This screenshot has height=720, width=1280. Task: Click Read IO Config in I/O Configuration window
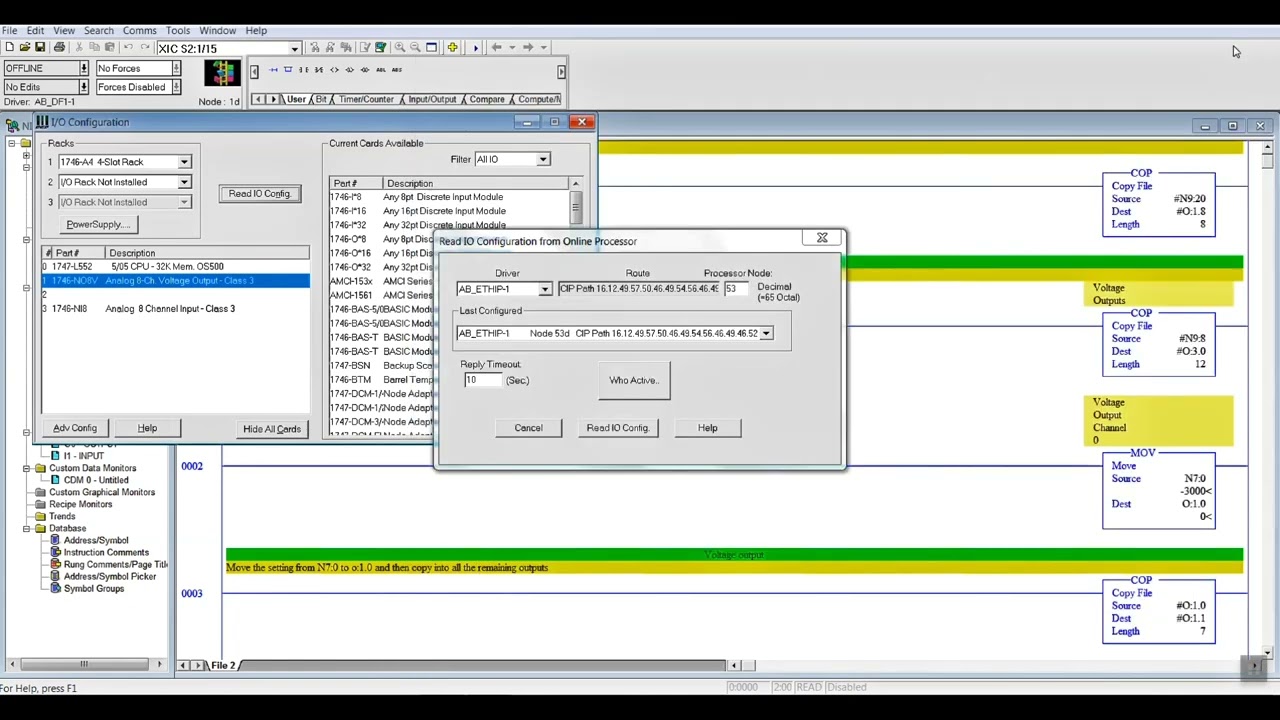[259, 193]
